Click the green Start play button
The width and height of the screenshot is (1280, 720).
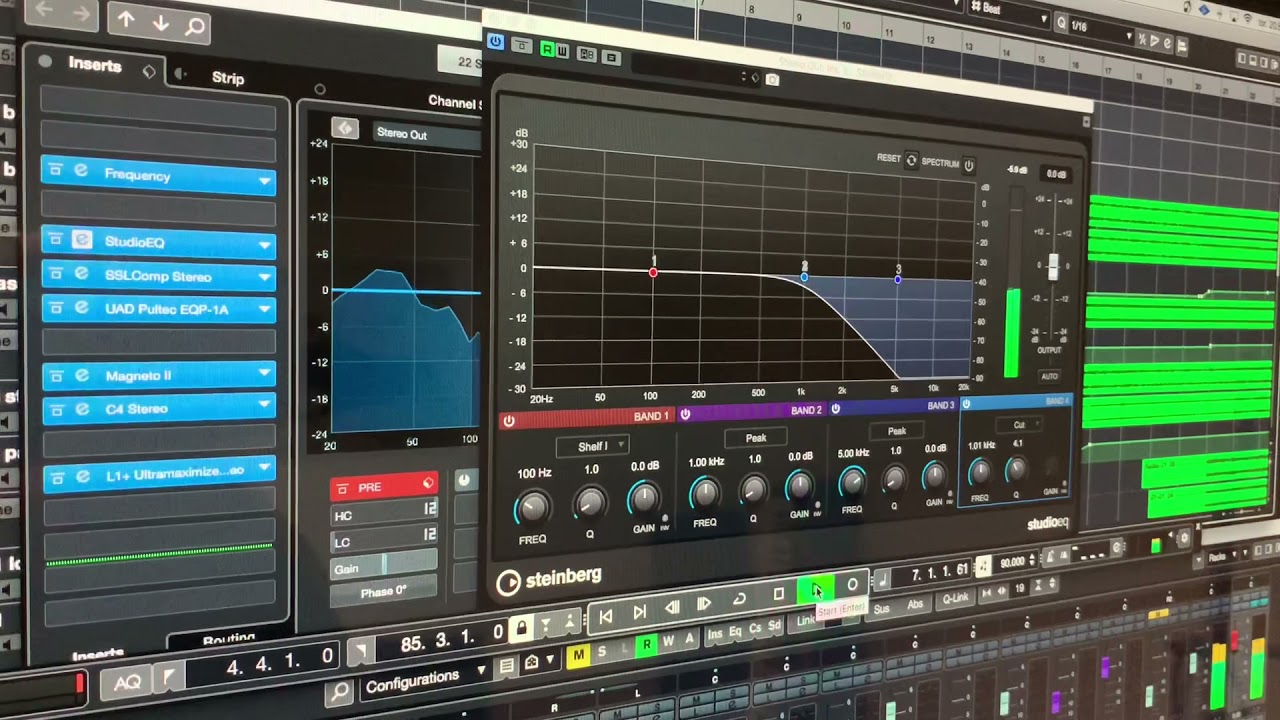[x=815, y=590]
